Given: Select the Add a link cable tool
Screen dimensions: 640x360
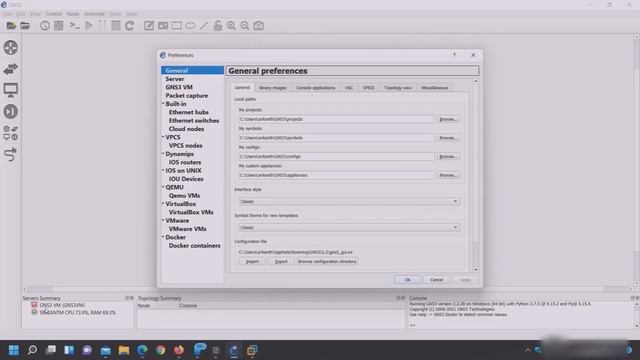Looking at the screenshot, I should point(10,154).
